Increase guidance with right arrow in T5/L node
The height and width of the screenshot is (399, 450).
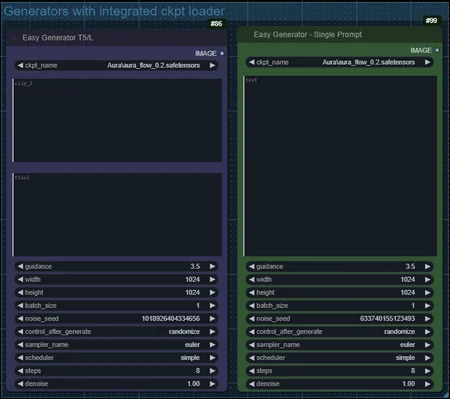[x=212, y=266]
